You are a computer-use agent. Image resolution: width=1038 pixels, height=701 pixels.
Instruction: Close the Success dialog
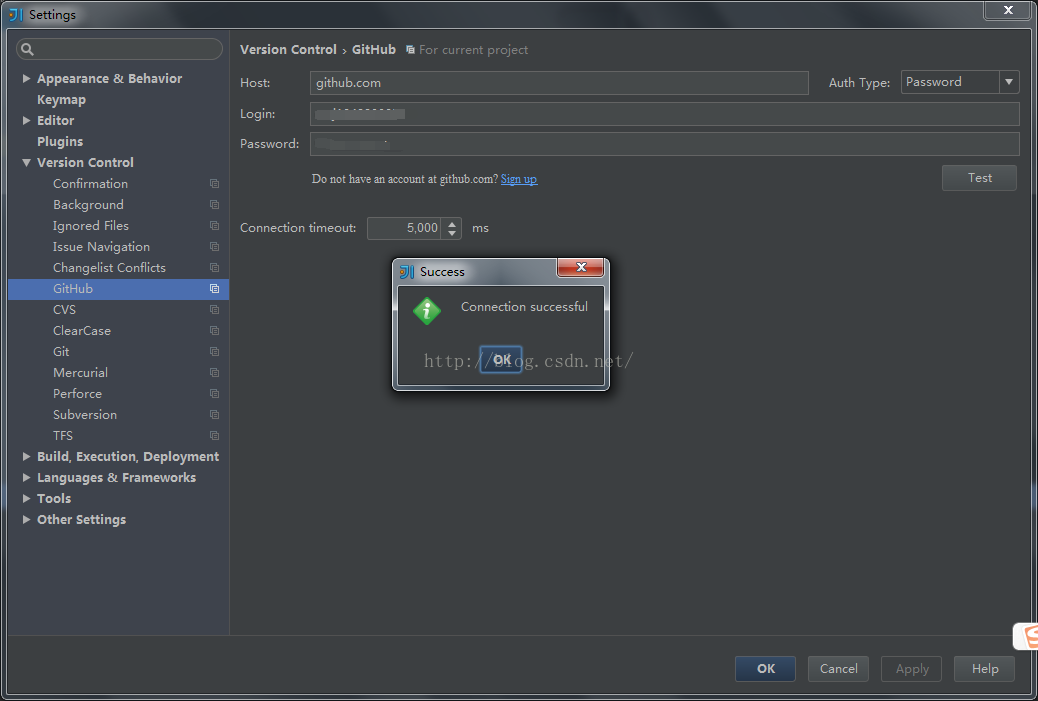pos(581,267)
